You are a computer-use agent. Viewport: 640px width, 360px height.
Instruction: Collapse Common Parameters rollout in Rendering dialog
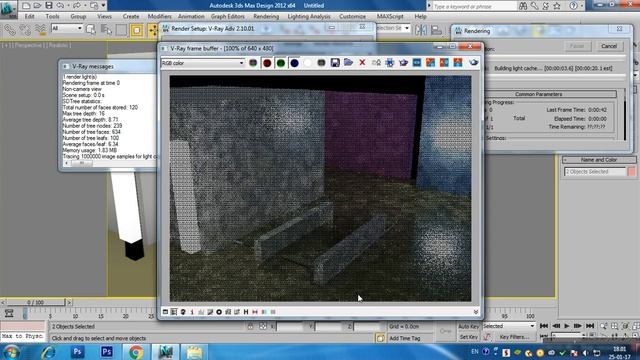coord(538,94)
